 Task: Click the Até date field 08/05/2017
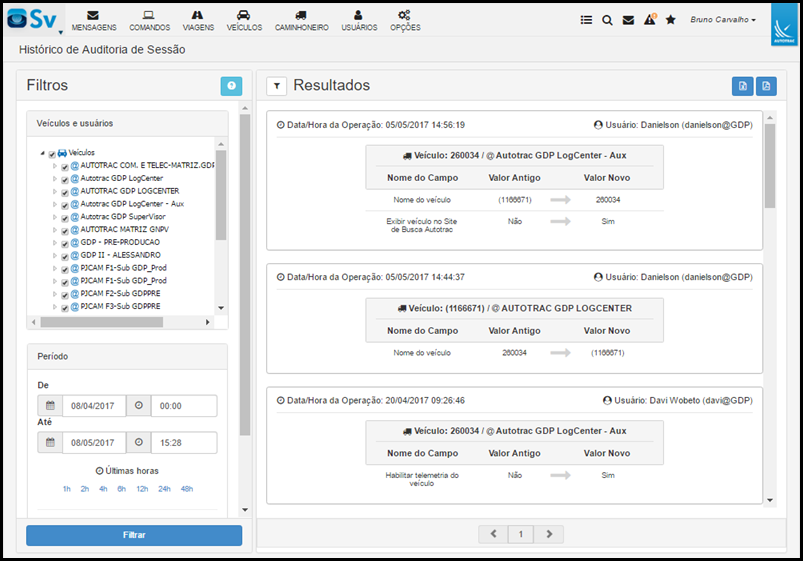(94, 443)
